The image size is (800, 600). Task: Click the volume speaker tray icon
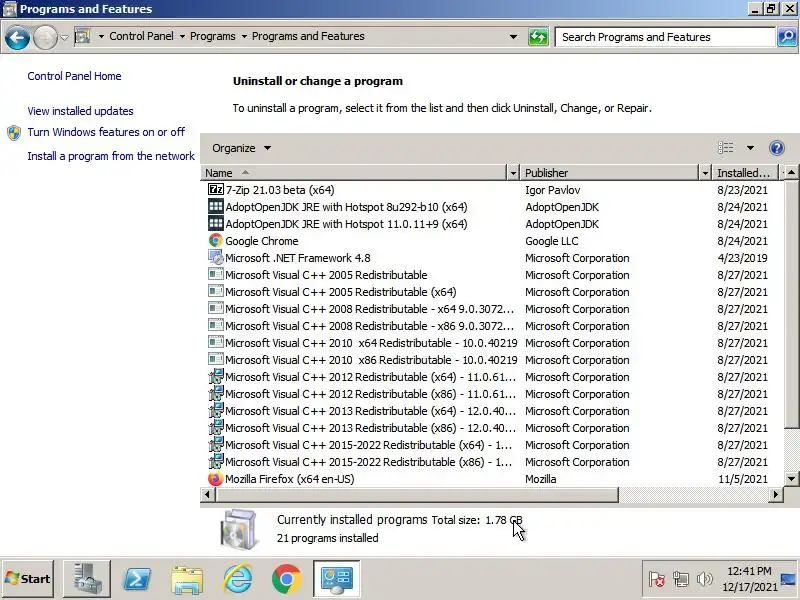point(705,579)
